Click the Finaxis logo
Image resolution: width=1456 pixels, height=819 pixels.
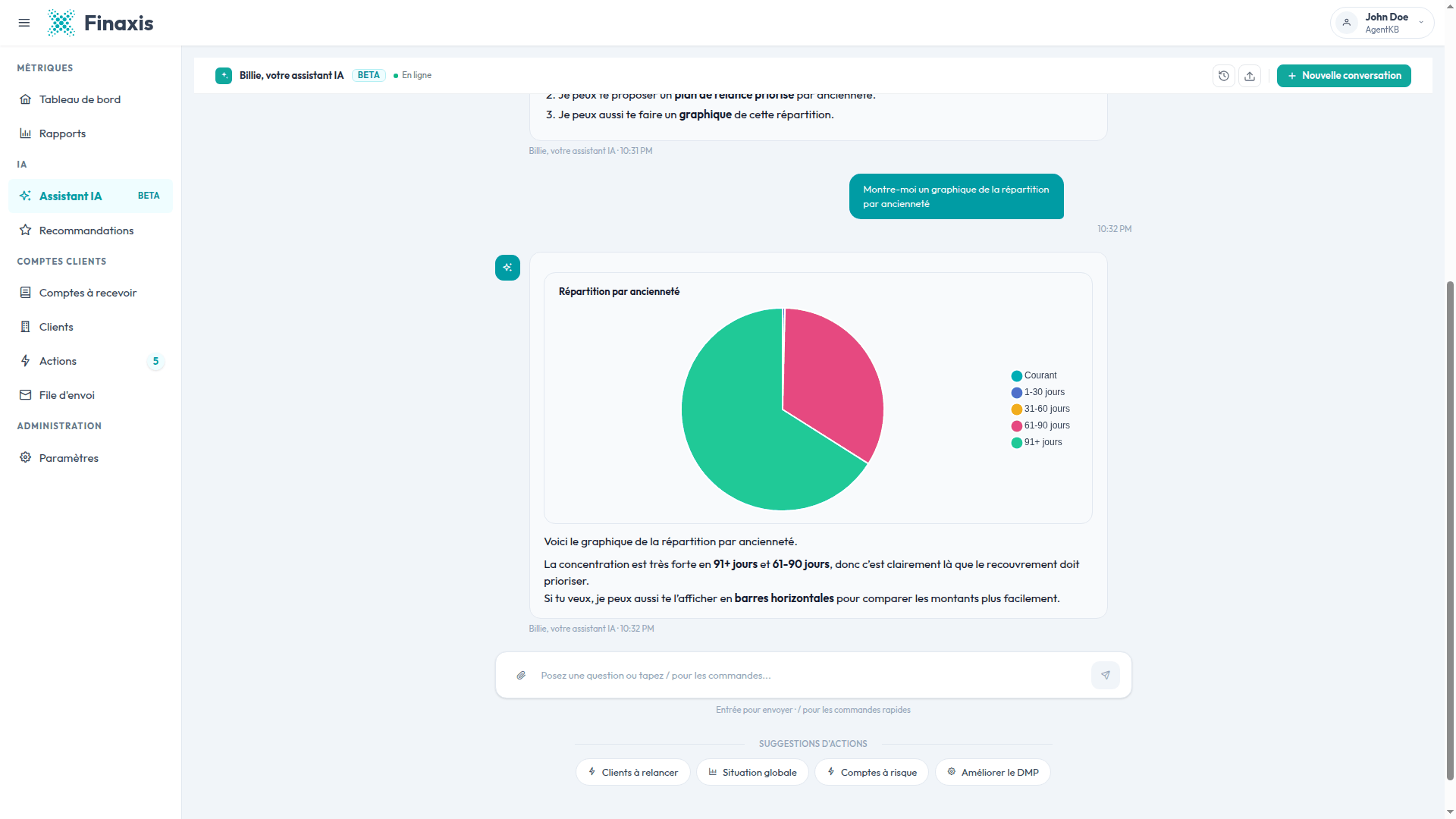click(100, 23)
